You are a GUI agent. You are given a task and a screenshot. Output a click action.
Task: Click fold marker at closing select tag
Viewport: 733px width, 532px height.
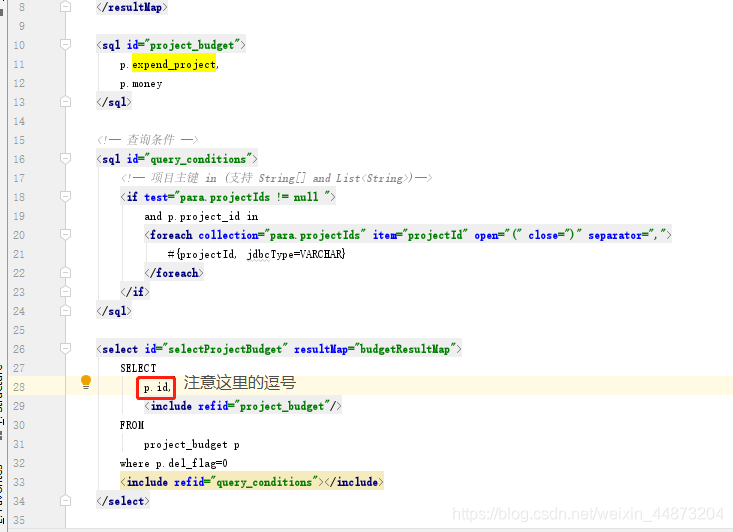pos(66,501)
